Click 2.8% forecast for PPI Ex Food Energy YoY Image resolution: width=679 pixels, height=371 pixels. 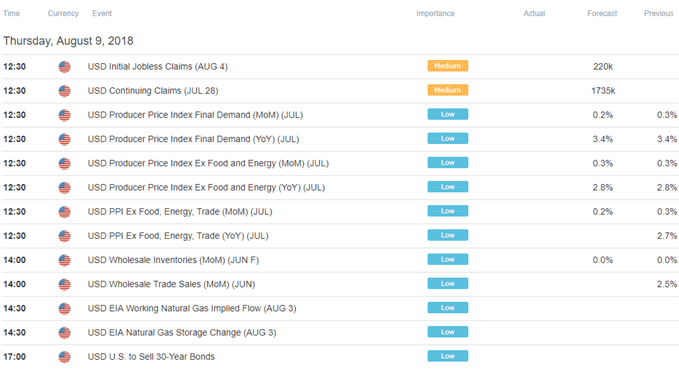coord(603,188)
